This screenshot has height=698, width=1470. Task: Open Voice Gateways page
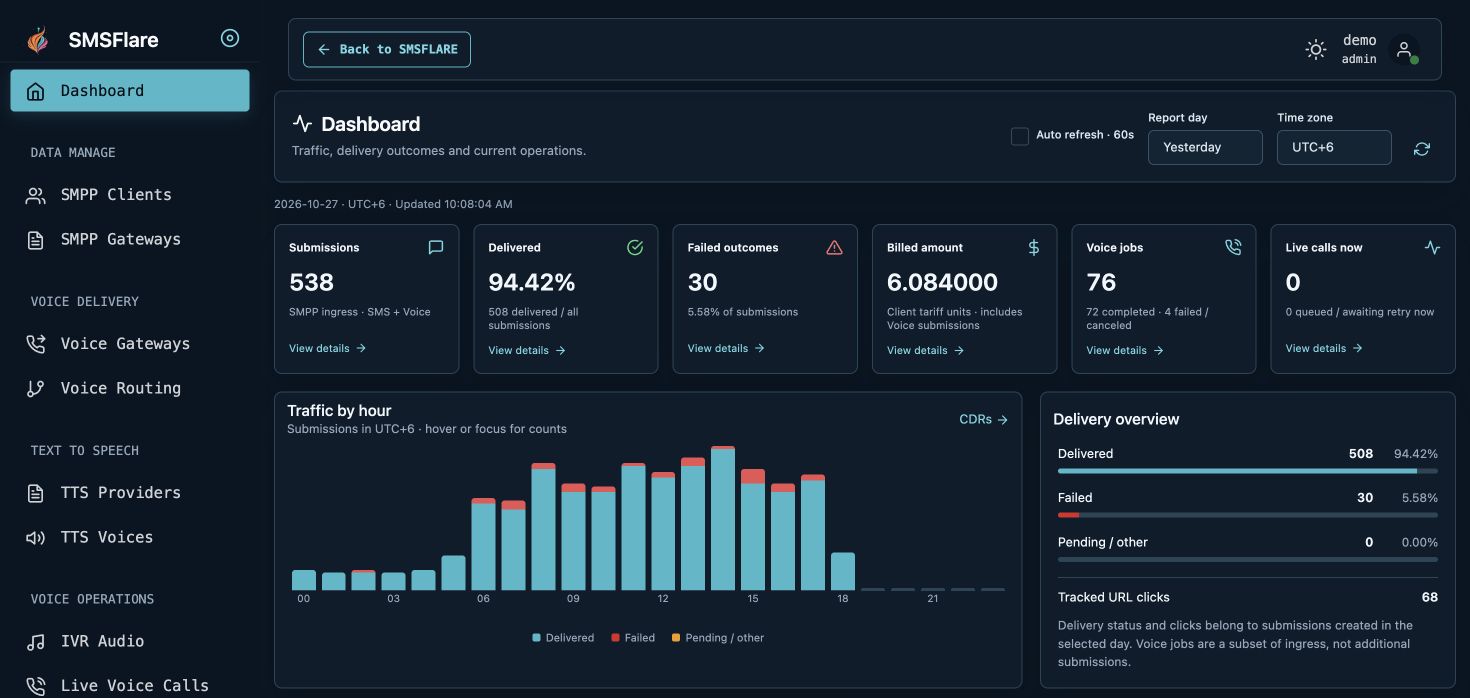click(130, 344)
